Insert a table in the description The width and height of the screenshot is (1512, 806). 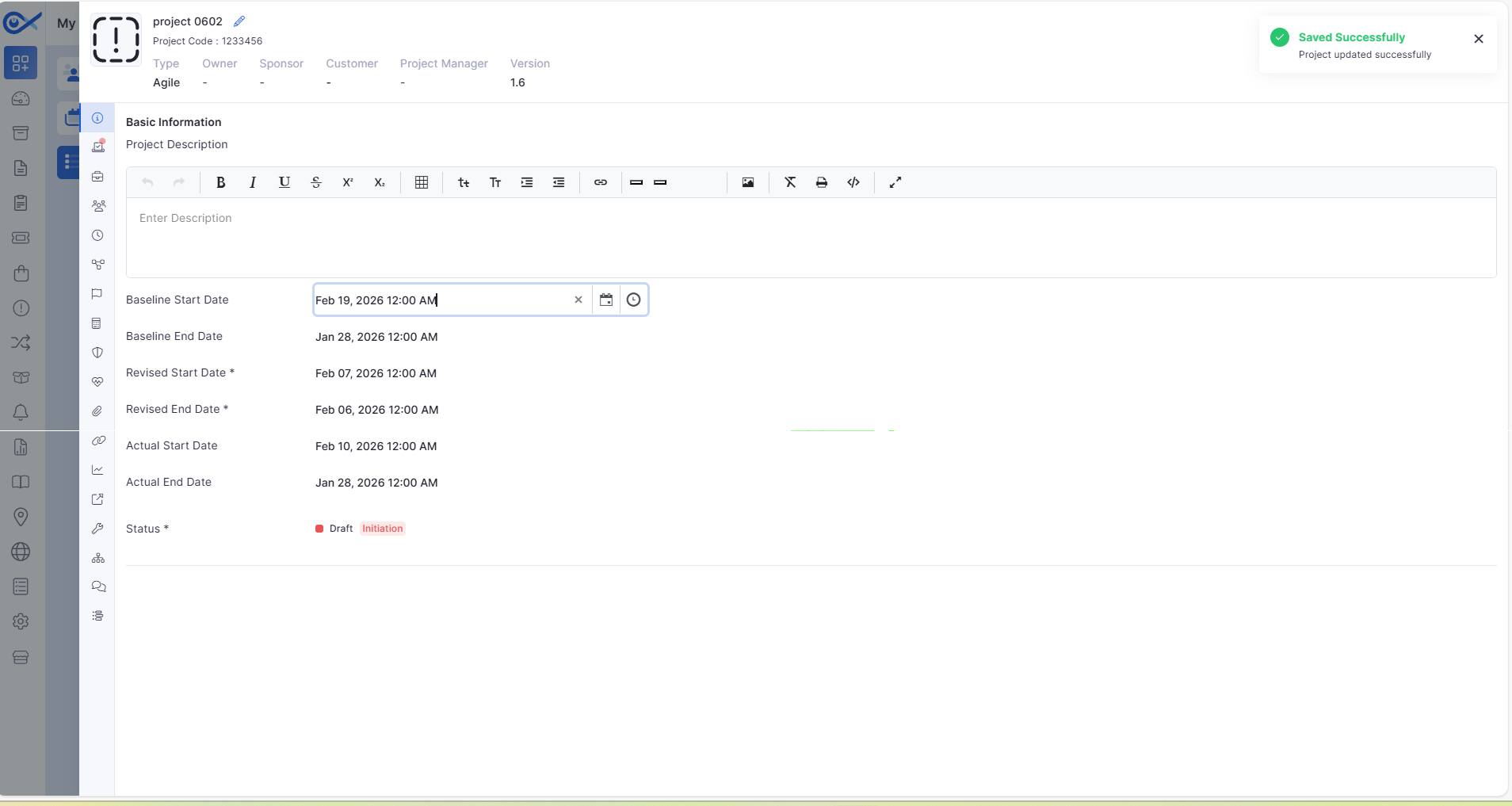[422, 182]
